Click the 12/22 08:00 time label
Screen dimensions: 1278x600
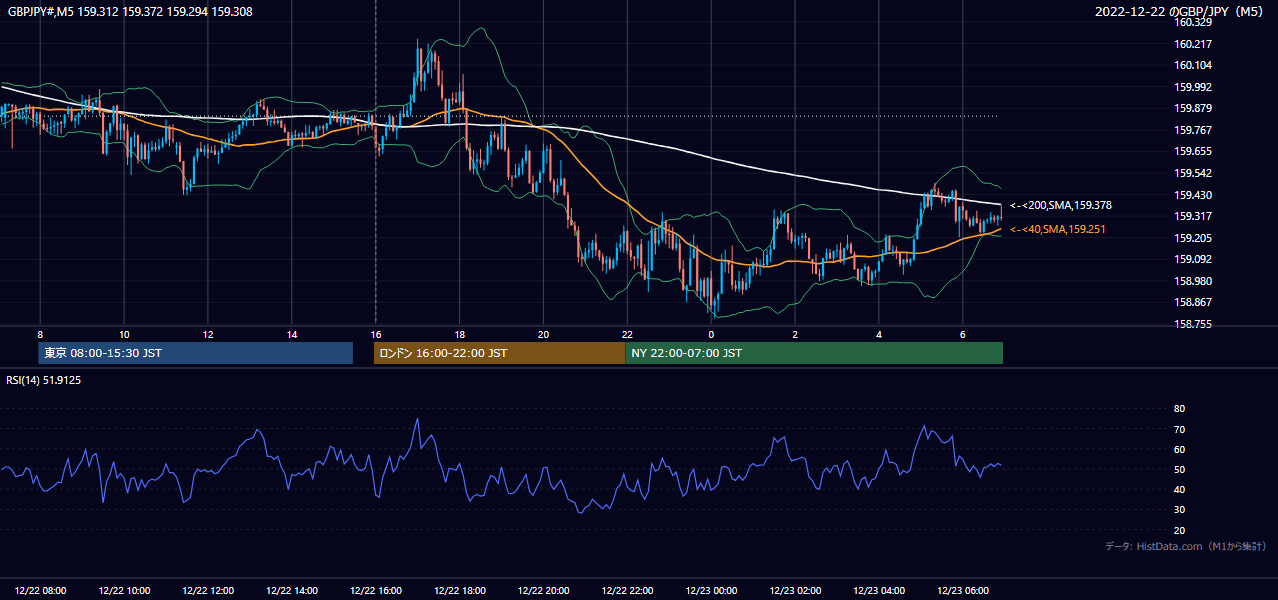point(41,591)
